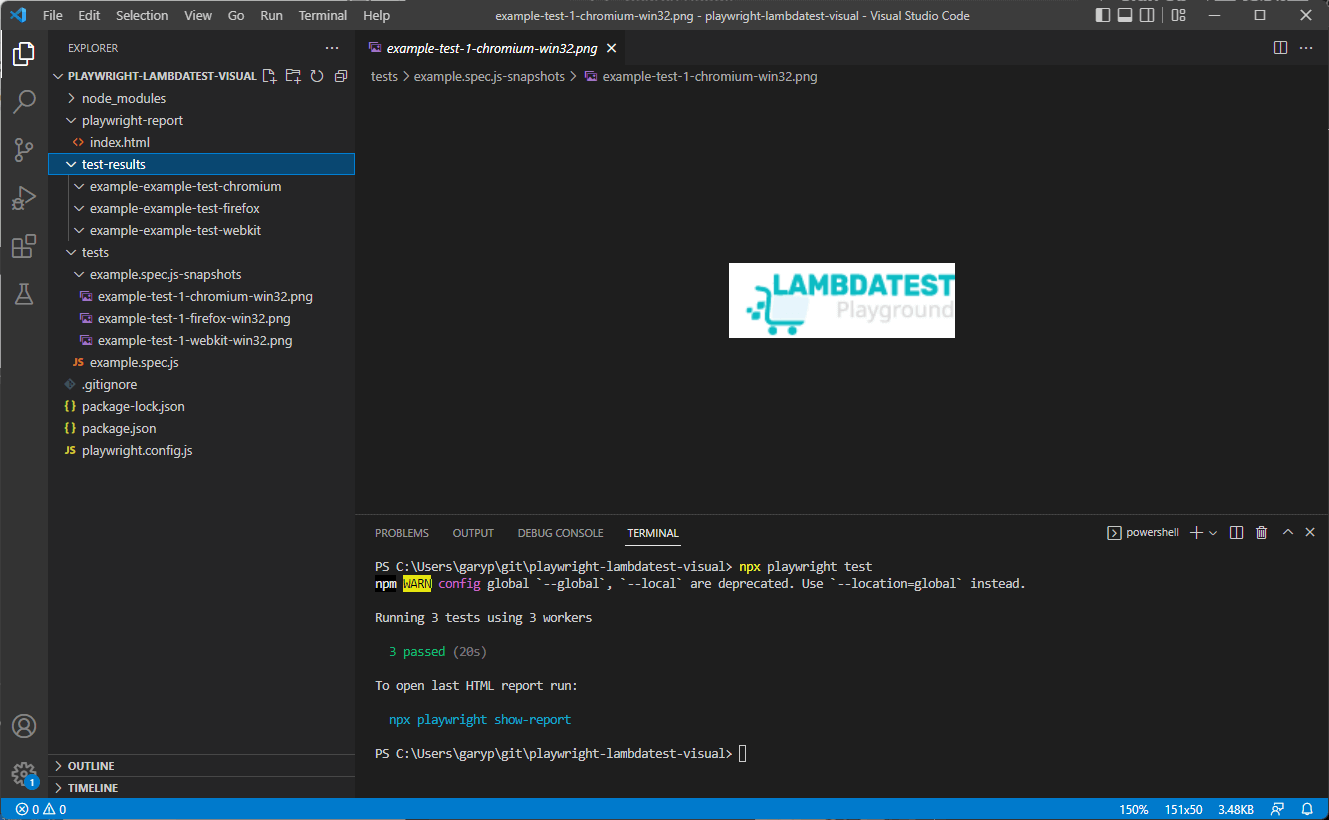This screenshot has width=1329, height=820.
Task: Open the Search view
Action: point(24,101)
